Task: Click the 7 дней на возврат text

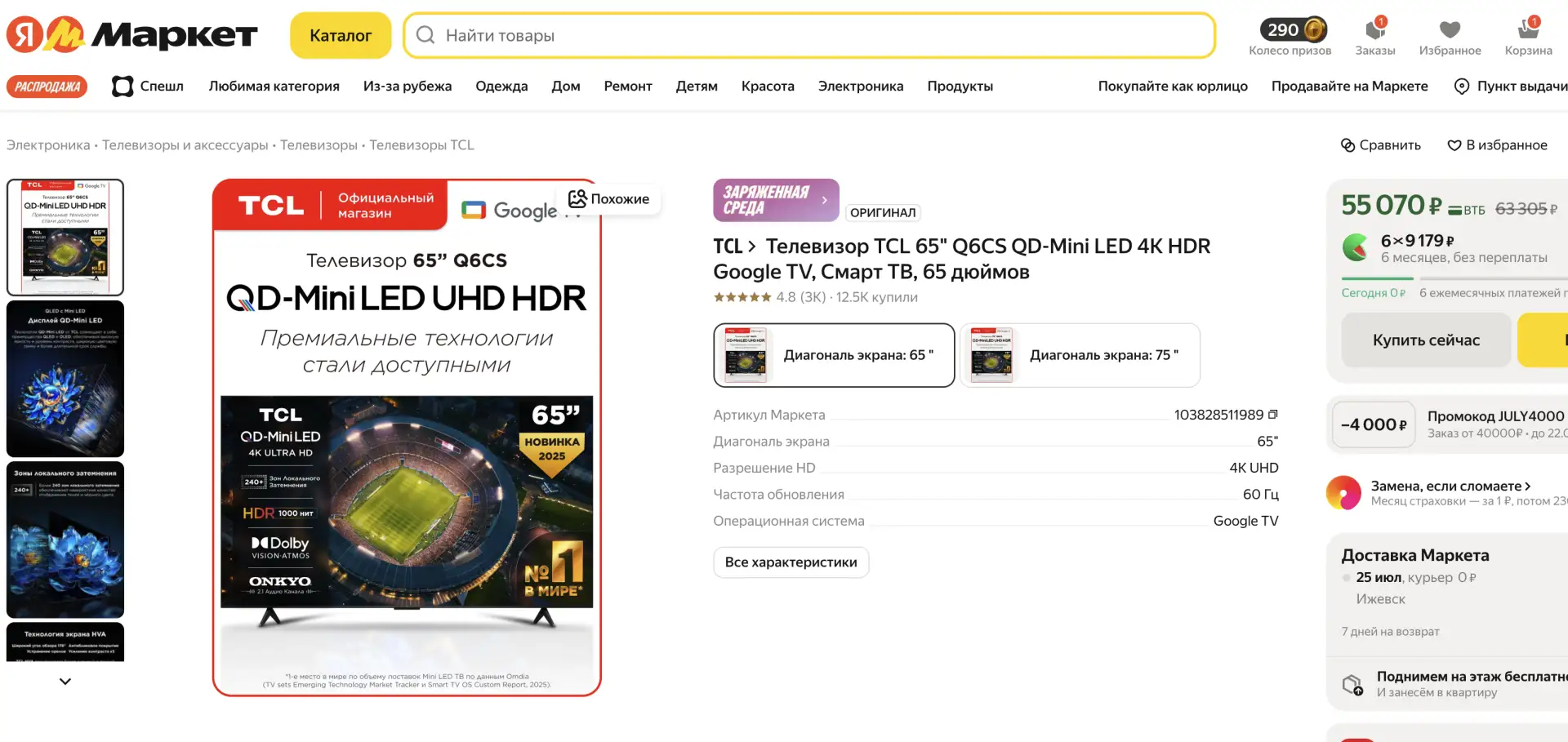Action: 1390,631
